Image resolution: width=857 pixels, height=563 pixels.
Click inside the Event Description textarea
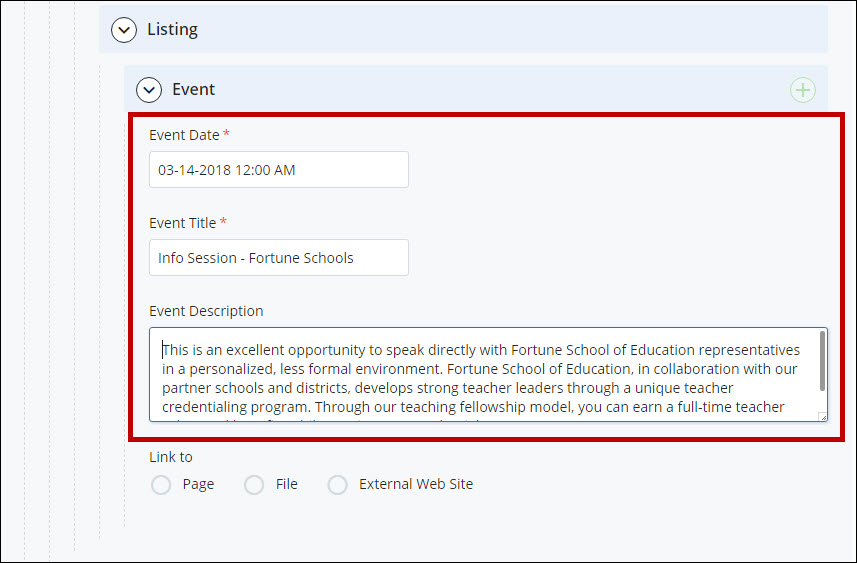click(488, 374)
